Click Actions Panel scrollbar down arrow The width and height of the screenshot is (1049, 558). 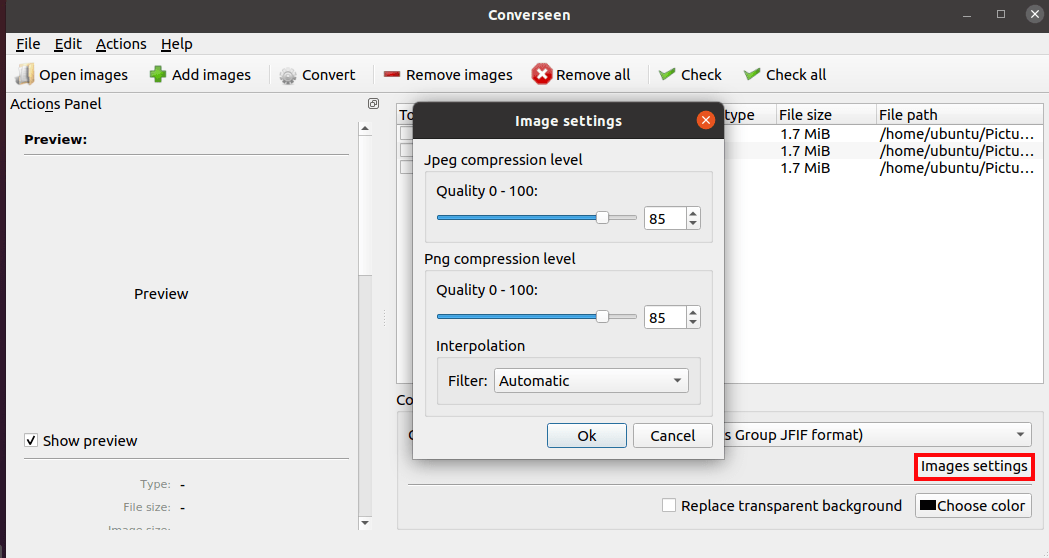coord(365,523)
